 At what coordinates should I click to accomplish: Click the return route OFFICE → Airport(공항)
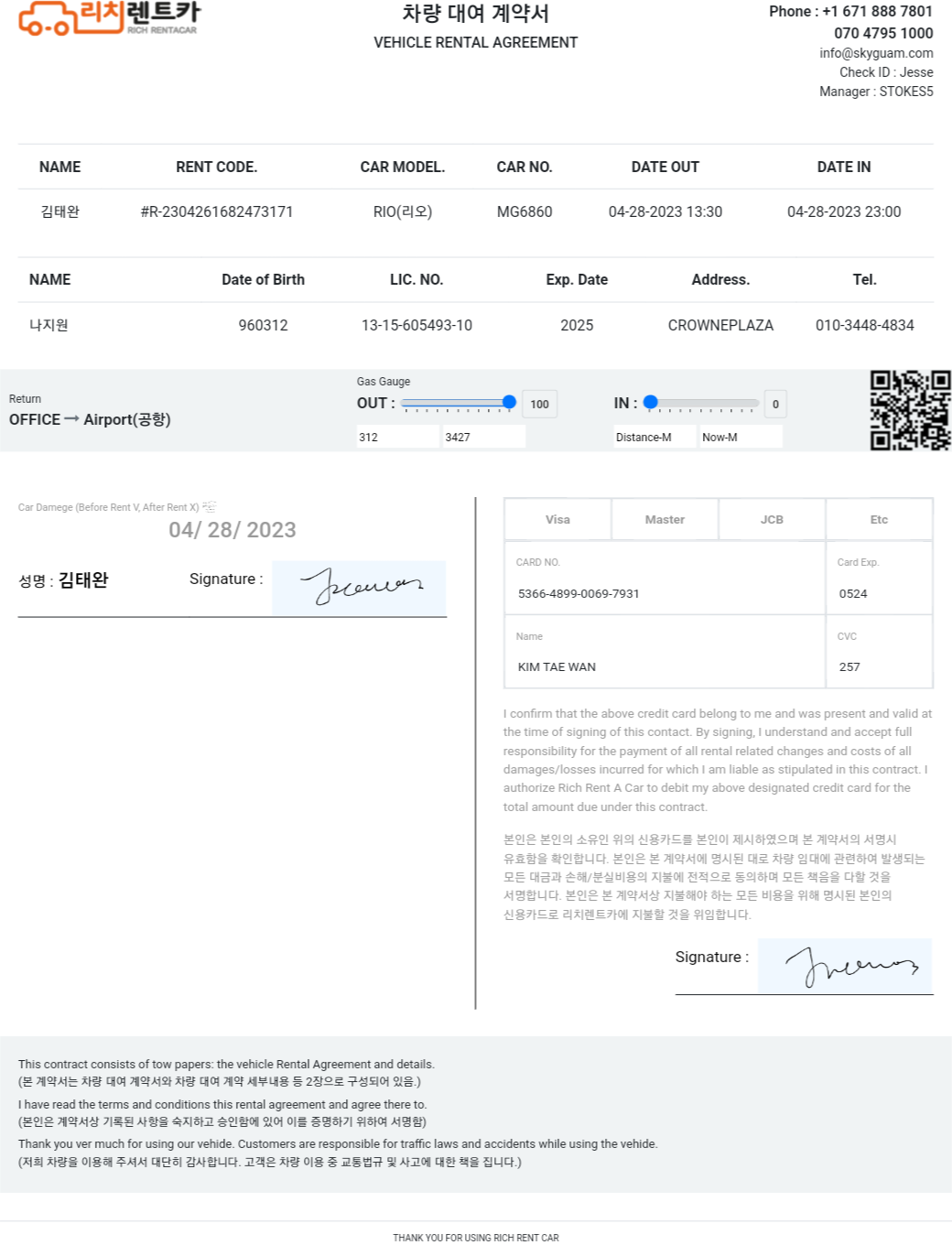(90, 419)
